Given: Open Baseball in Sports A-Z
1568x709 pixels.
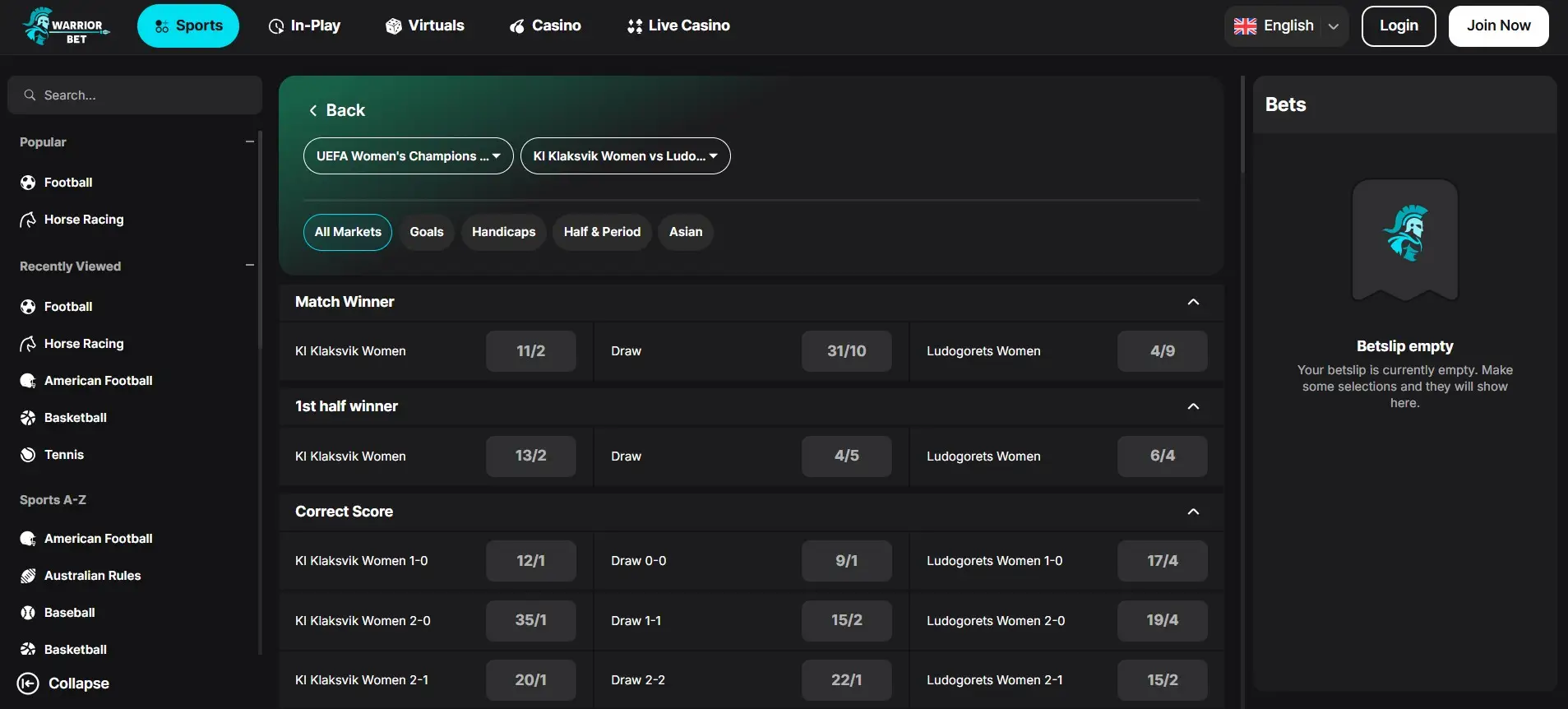Looking at the screenshot, I should (x=70, y=613).
